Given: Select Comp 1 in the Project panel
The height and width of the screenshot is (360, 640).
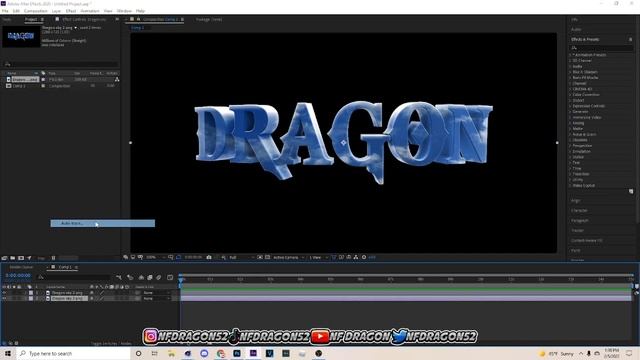Looking at the screenshot, I should 19,86.
